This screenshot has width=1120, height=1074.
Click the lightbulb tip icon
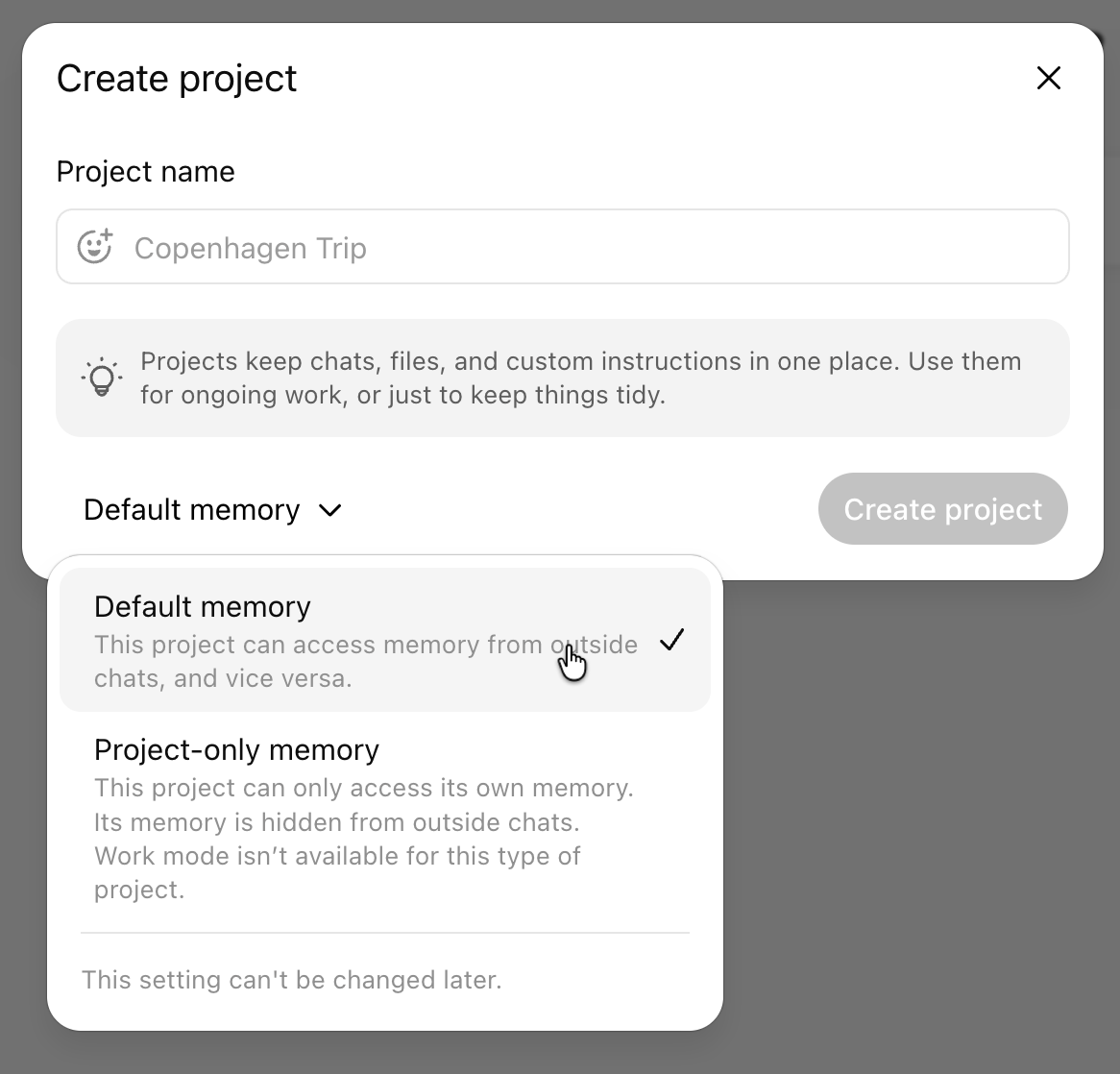click(102, 378)
